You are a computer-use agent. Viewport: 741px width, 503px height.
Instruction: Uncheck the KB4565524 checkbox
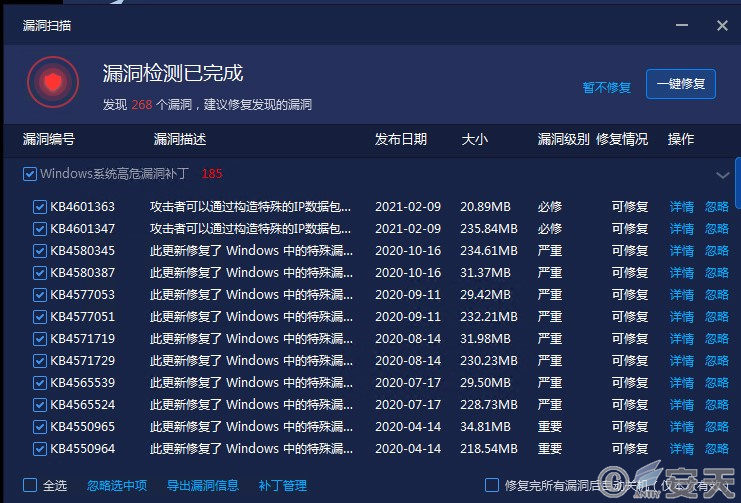(40, 405)
